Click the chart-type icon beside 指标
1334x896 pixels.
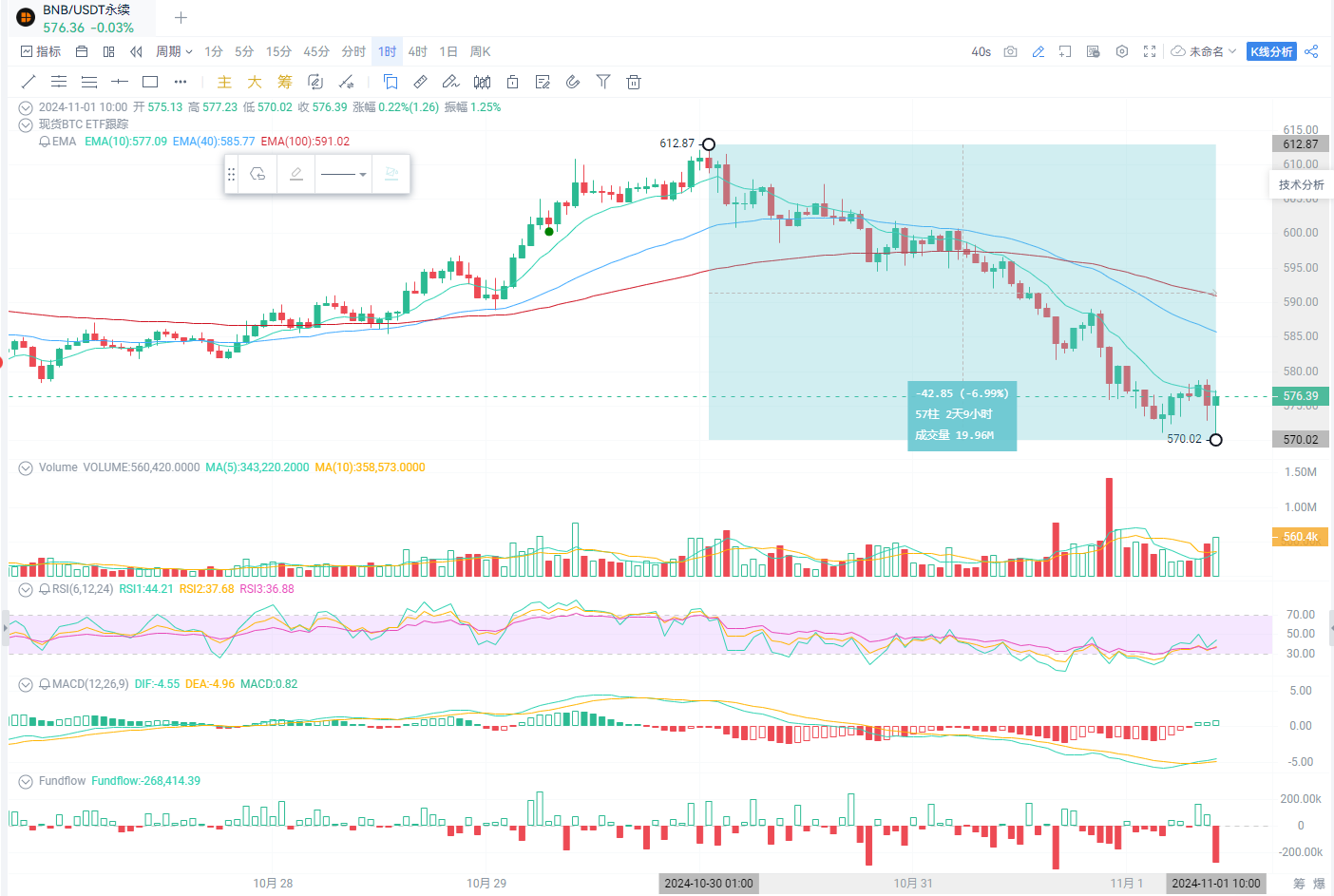82,51
